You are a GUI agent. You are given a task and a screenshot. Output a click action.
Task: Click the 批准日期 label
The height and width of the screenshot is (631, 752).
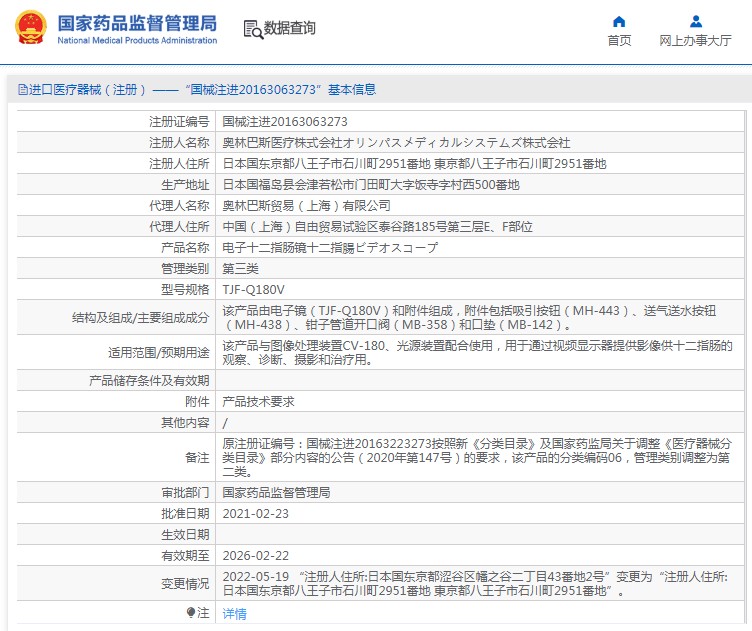click(185, 514)
